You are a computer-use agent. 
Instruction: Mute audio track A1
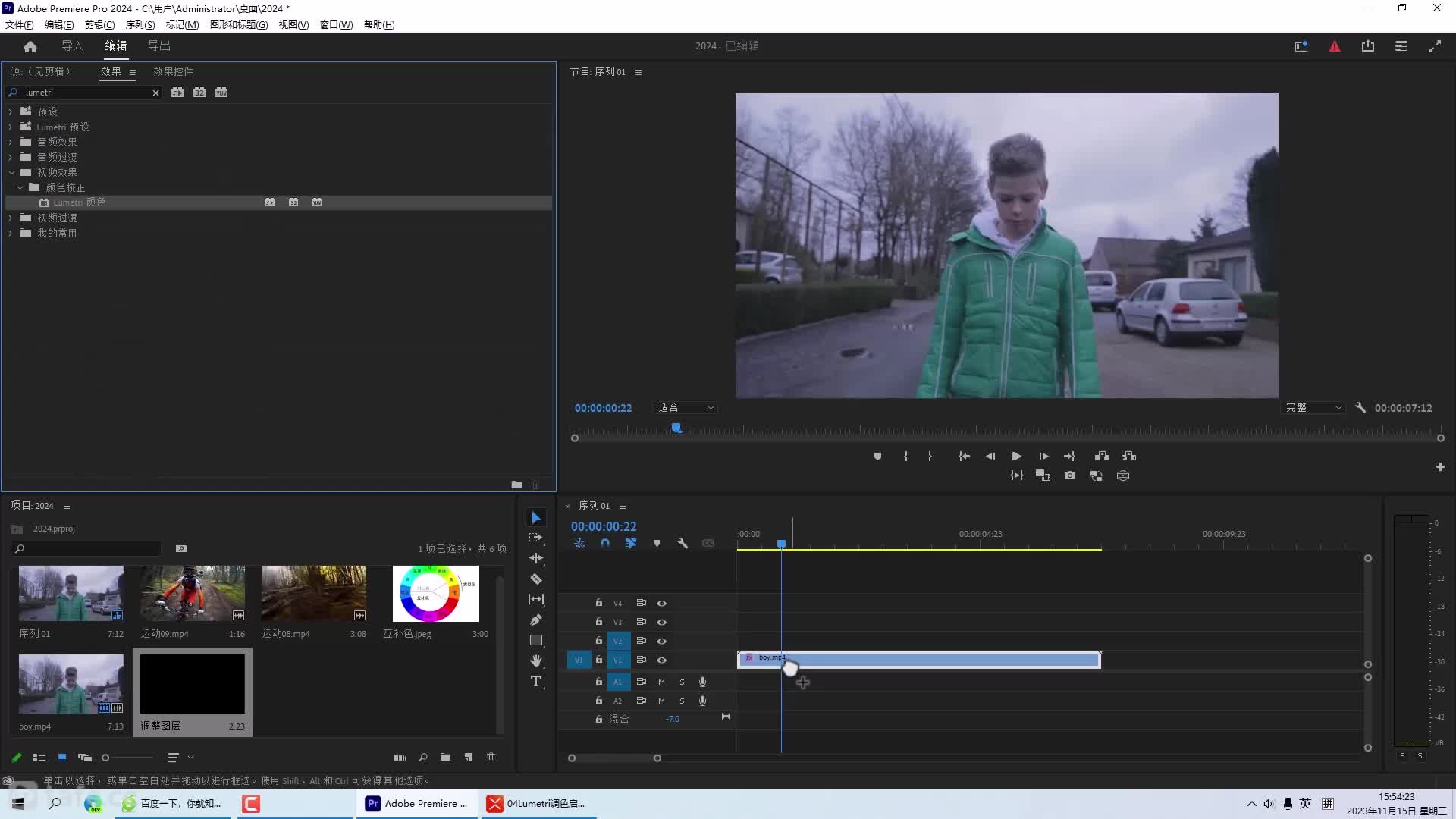(661, 682)
